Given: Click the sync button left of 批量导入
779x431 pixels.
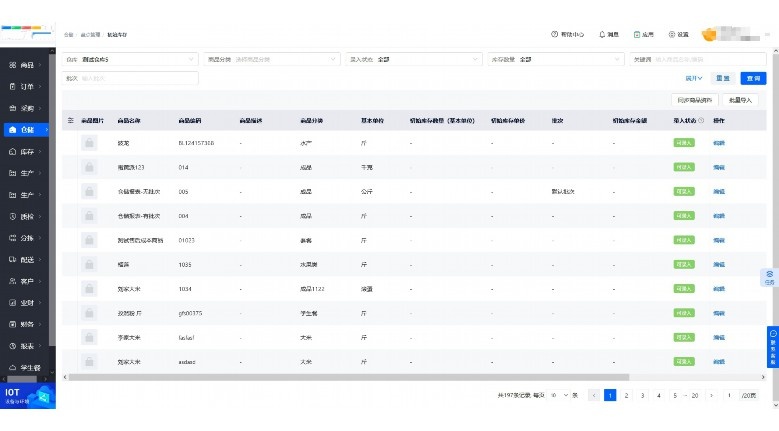Looking at the screenshot, I should pos(695,100).
